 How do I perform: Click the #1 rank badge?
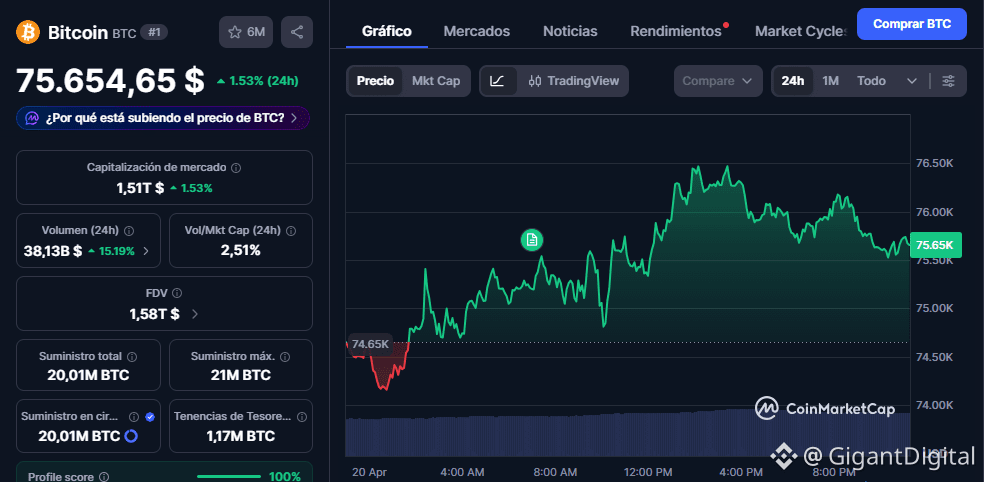(154, 32)
